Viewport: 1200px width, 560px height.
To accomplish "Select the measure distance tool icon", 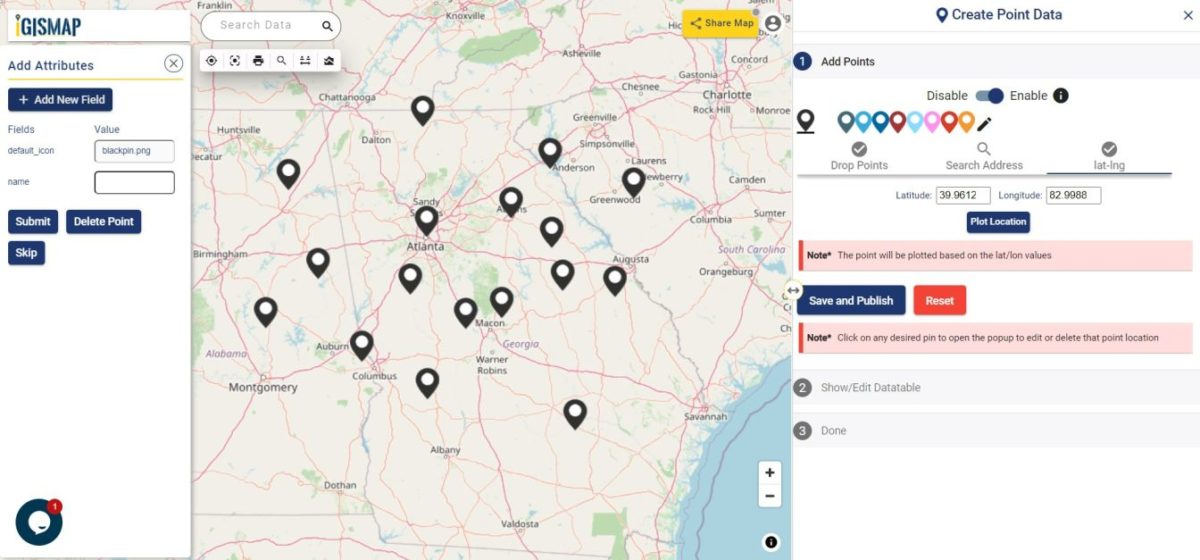I will (x=305, y=61).
